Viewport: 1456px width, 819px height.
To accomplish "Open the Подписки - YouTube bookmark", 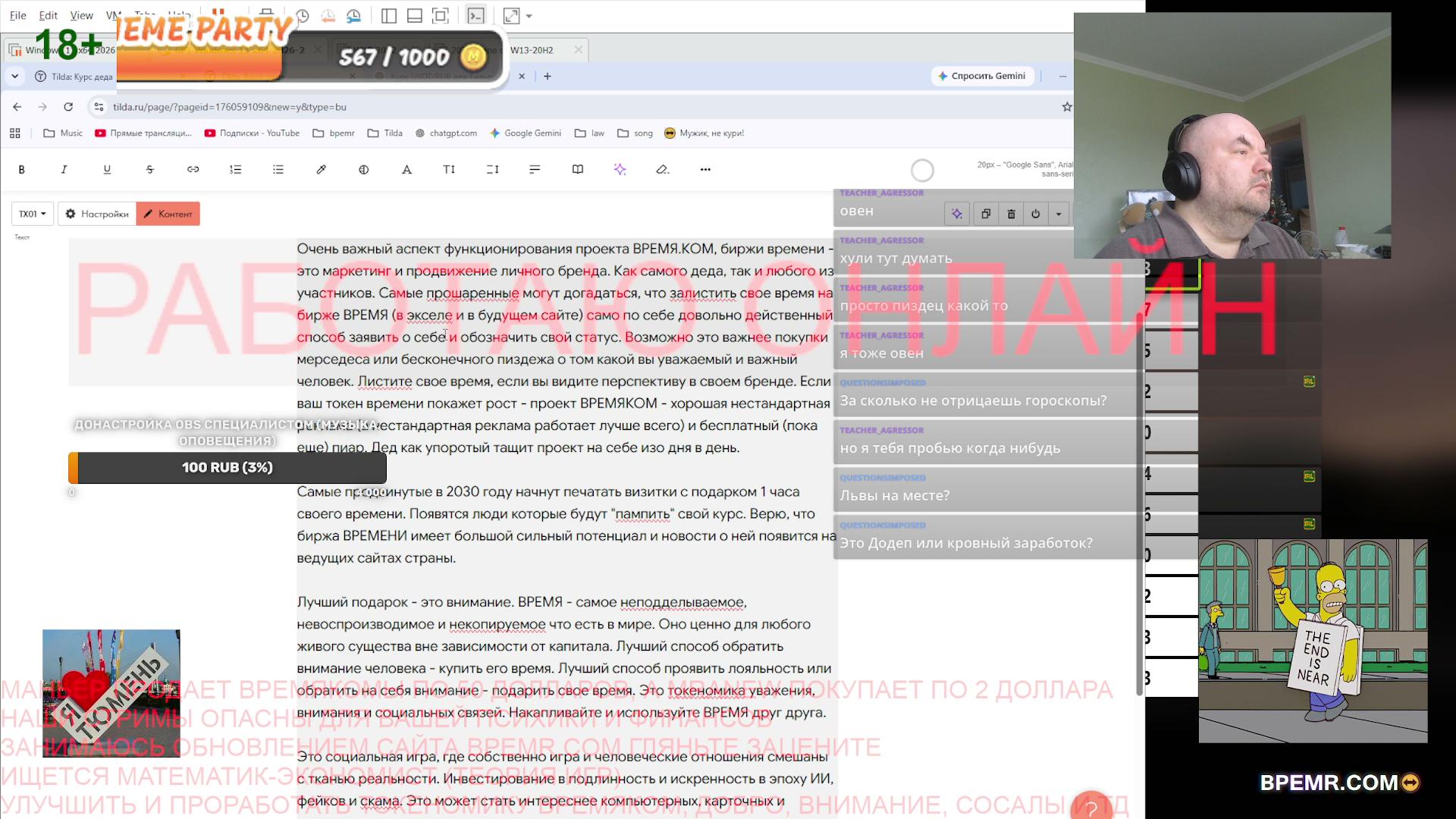I will [x=253, y=133].
